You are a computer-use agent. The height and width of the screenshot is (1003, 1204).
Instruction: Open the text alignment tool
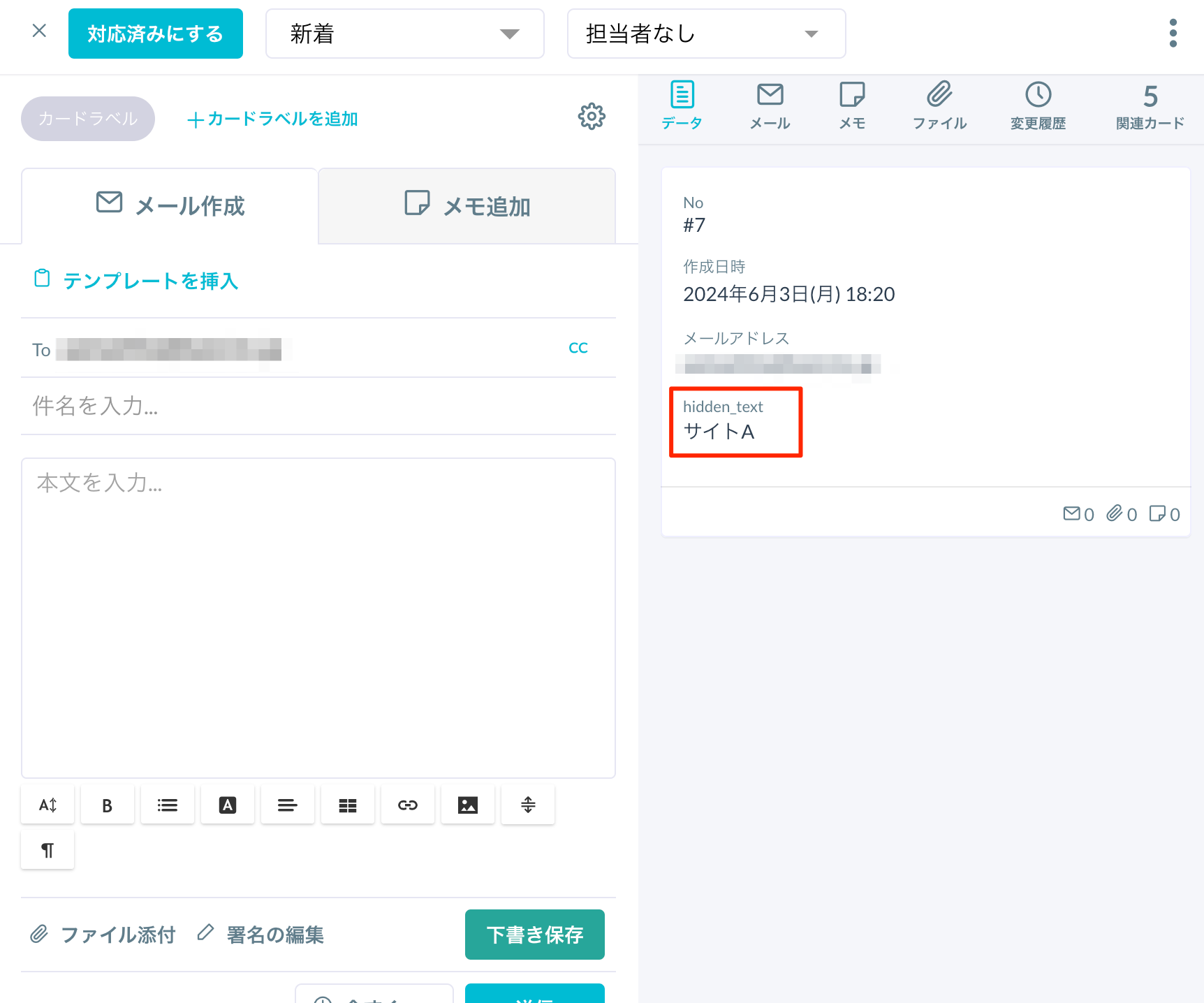pos(288,805)
